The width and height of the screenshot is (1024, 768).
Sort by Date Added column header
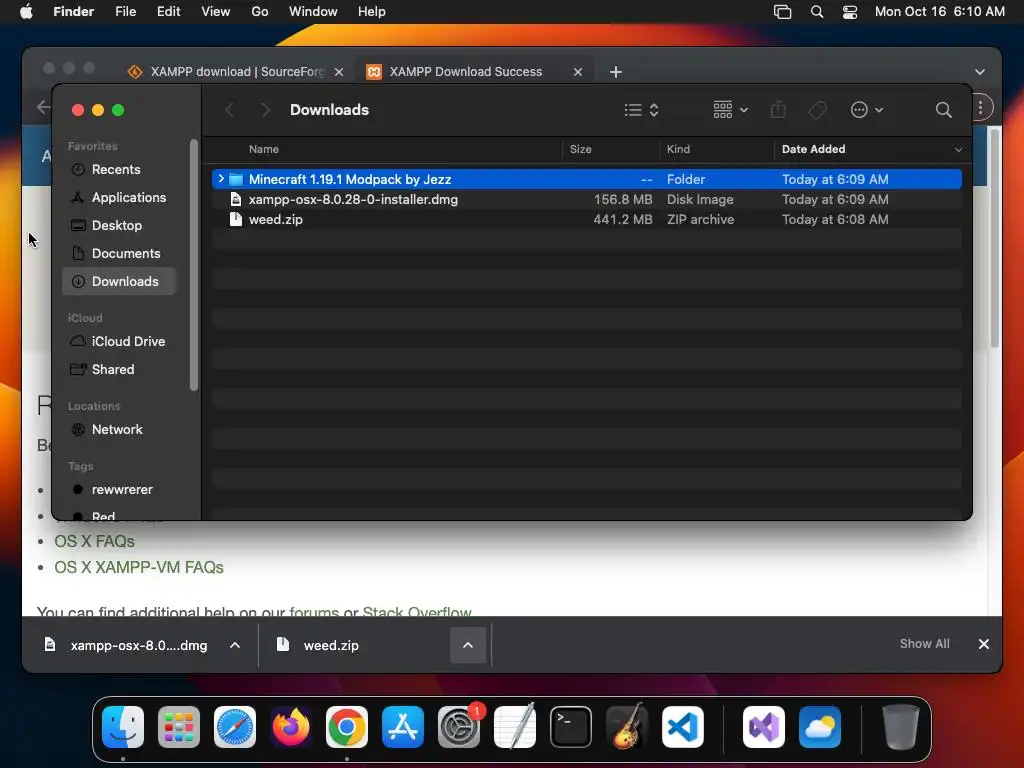coord(813,149)
